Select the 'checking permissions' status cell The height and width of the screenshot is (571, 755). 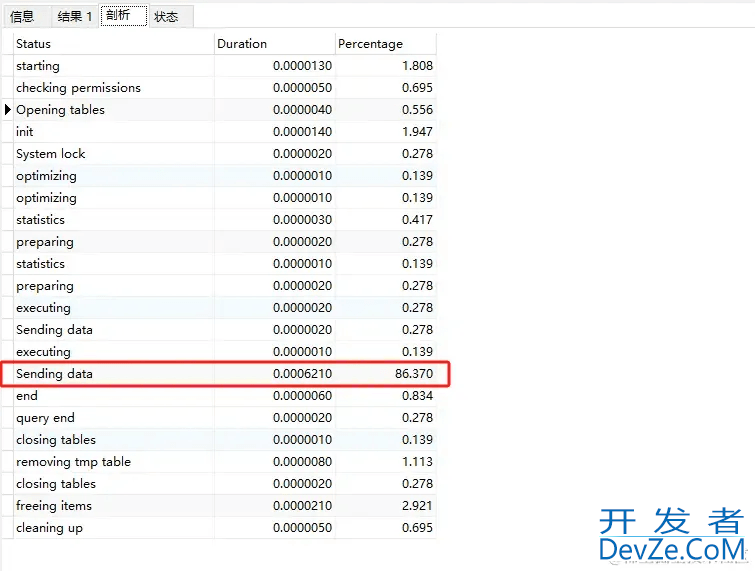coord(114,88)
